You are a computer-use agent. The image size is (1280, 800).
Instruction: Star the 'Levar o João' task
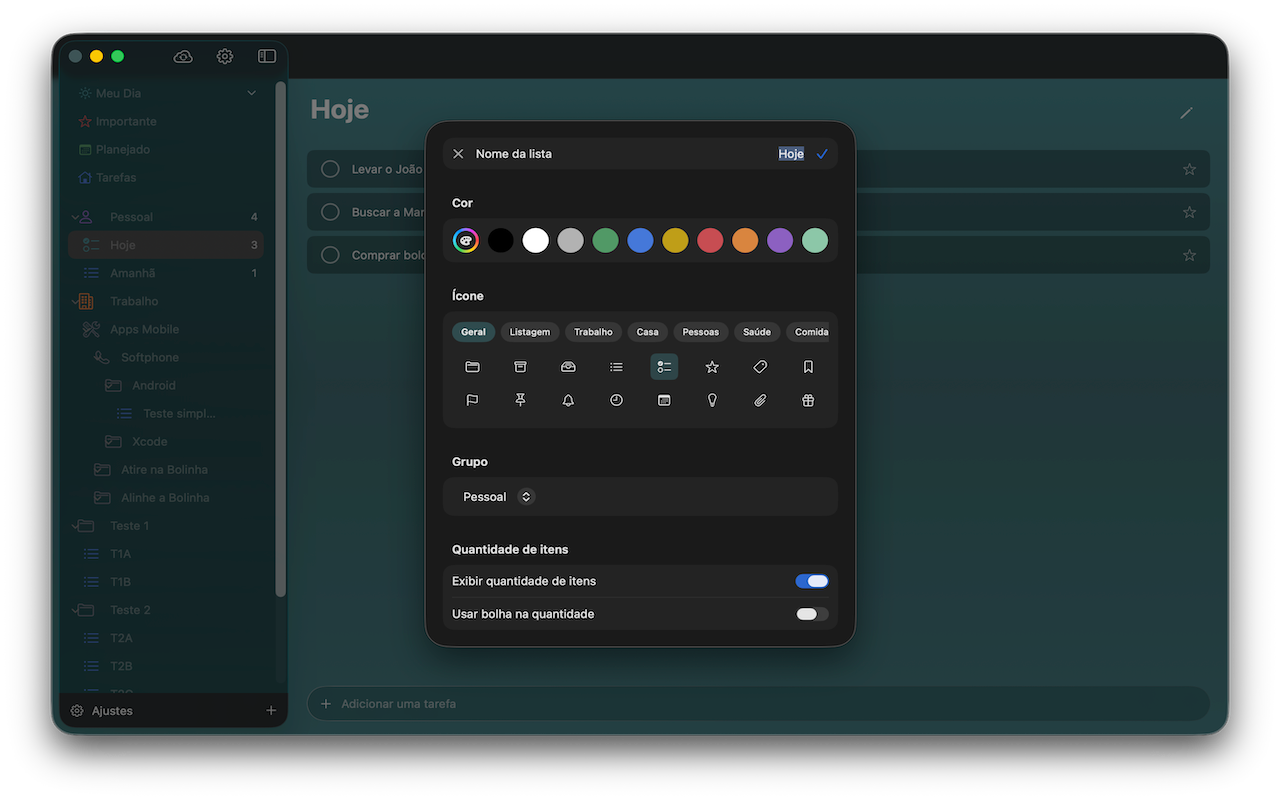pos(1189,169)
